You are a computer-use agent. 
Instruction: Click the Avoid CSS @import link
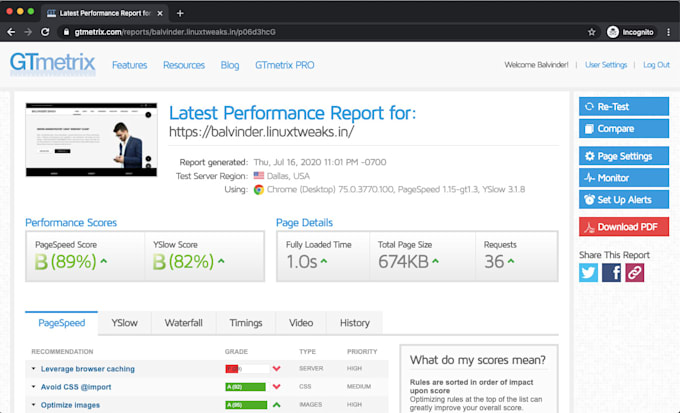click(x=76, y=387)
